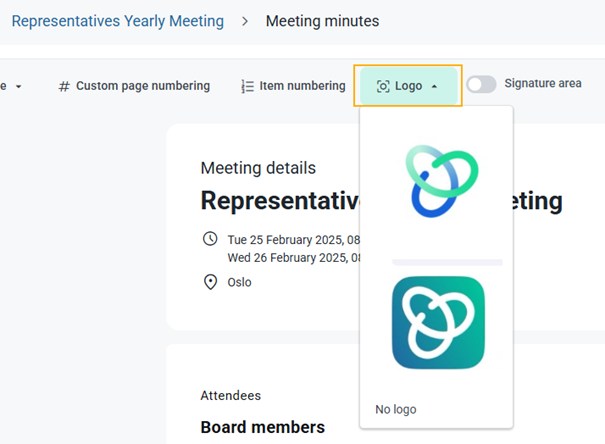The image size is (605, 444).
Task: Click the clock icon beside meeting date
Action: 210,239
